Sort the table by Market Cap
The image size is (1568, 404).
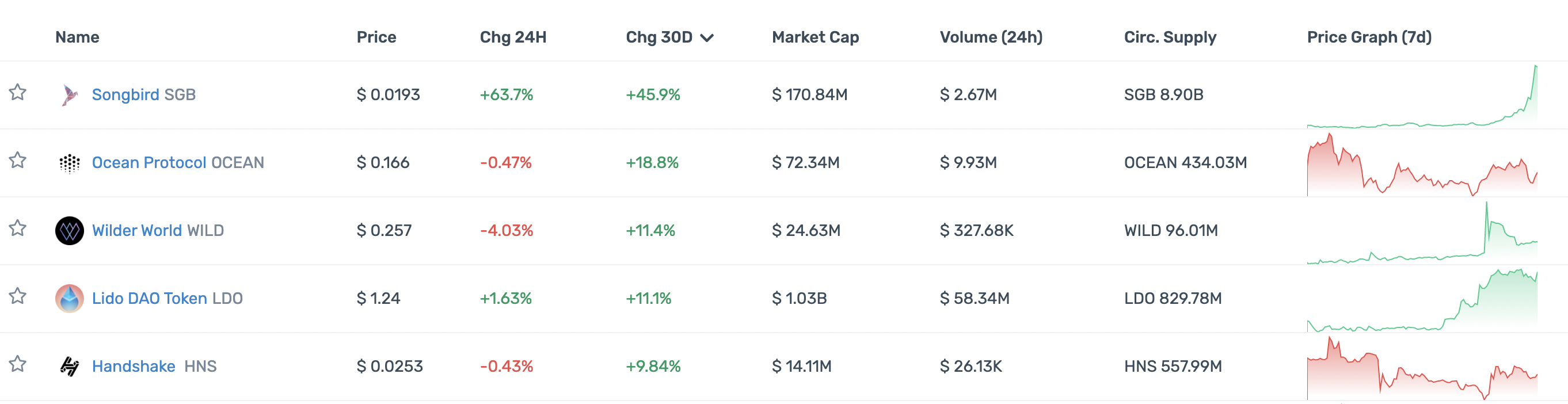coord(815,37)
